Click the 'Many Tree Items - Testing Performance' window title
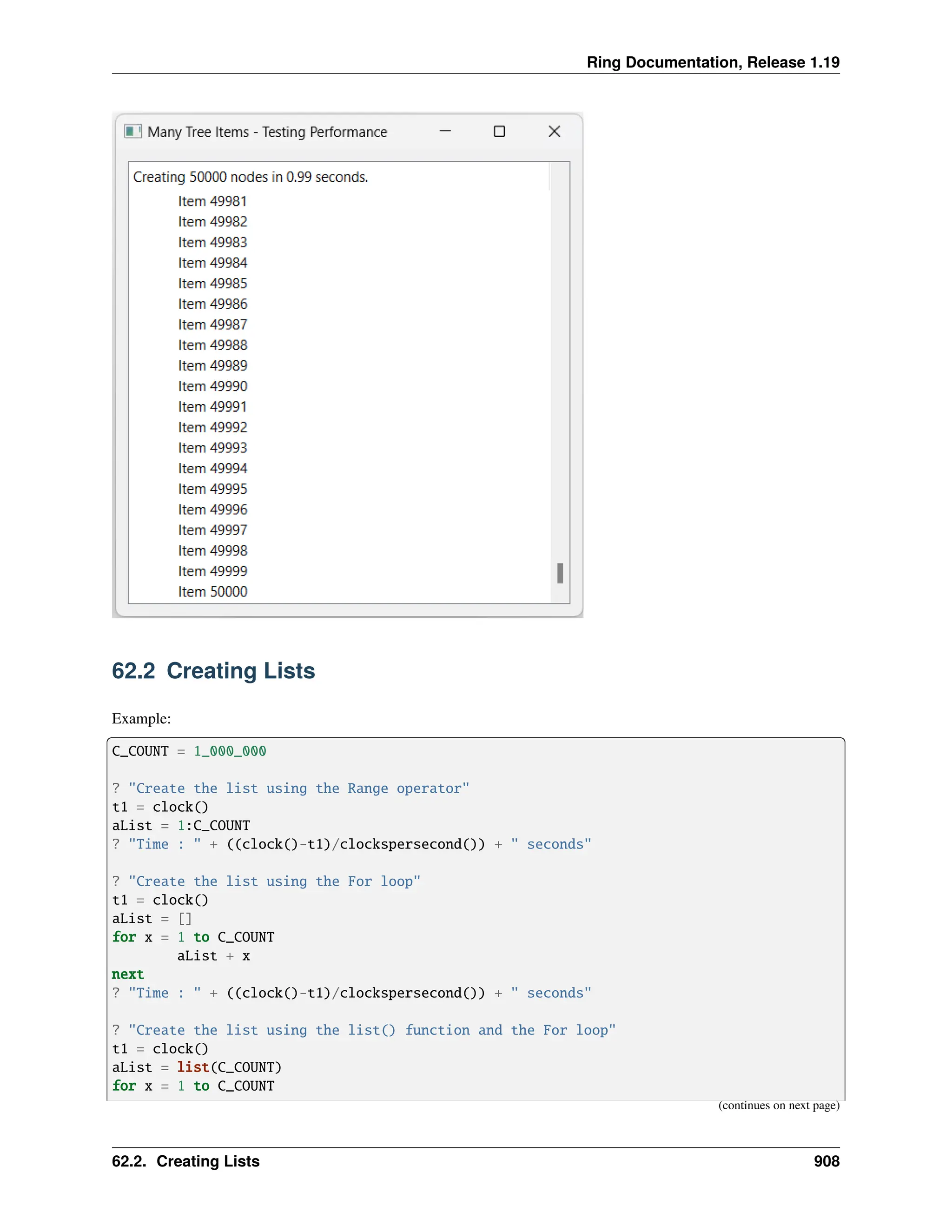This screenshot has height=1232, width=952. [x=267, y=132]
